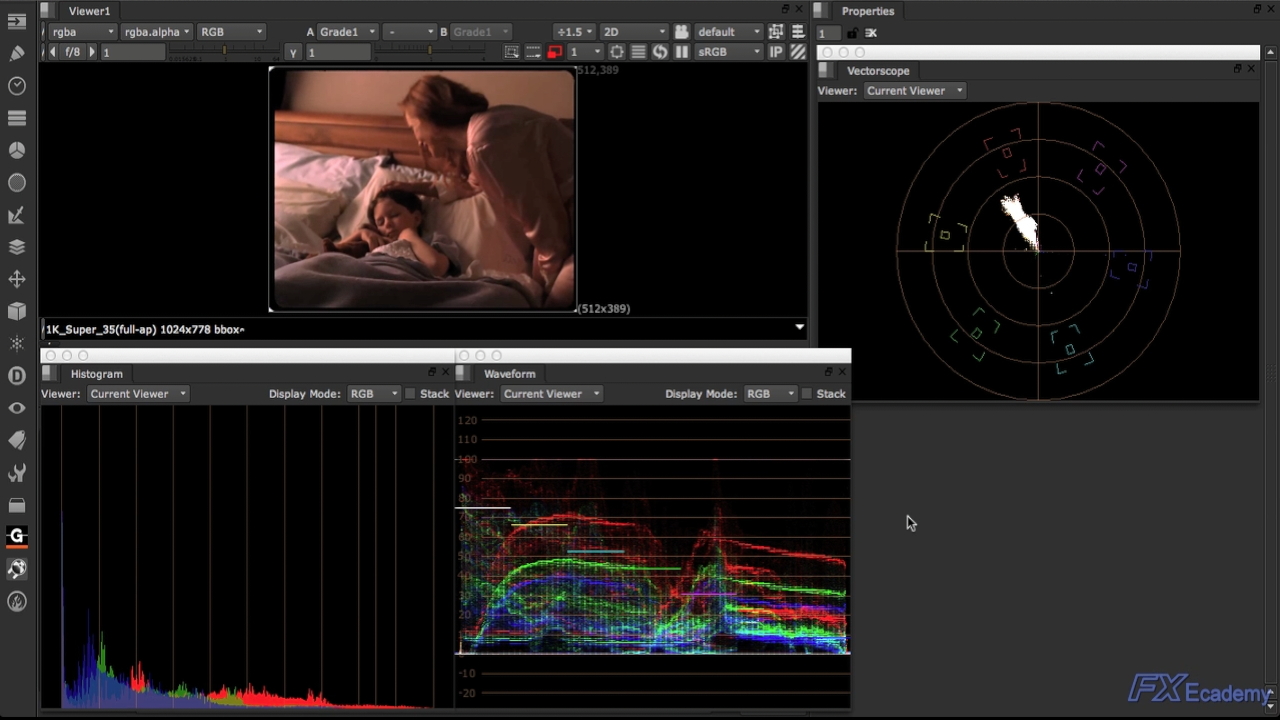The image size is (1280, 720).
Task: Click the f/8 gain button
Action: [x=72, y=52]
